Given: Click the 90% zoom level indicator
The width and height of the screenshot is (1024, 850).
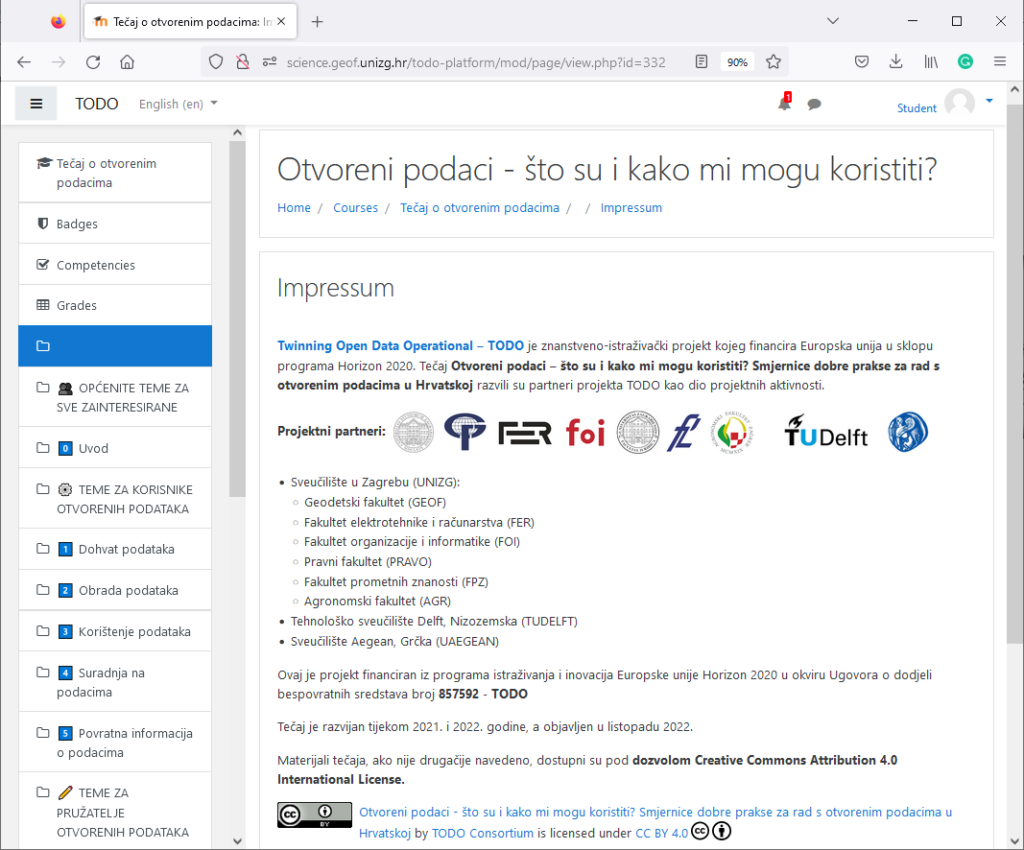Looking at the screenshot, I should pos(737,62).
